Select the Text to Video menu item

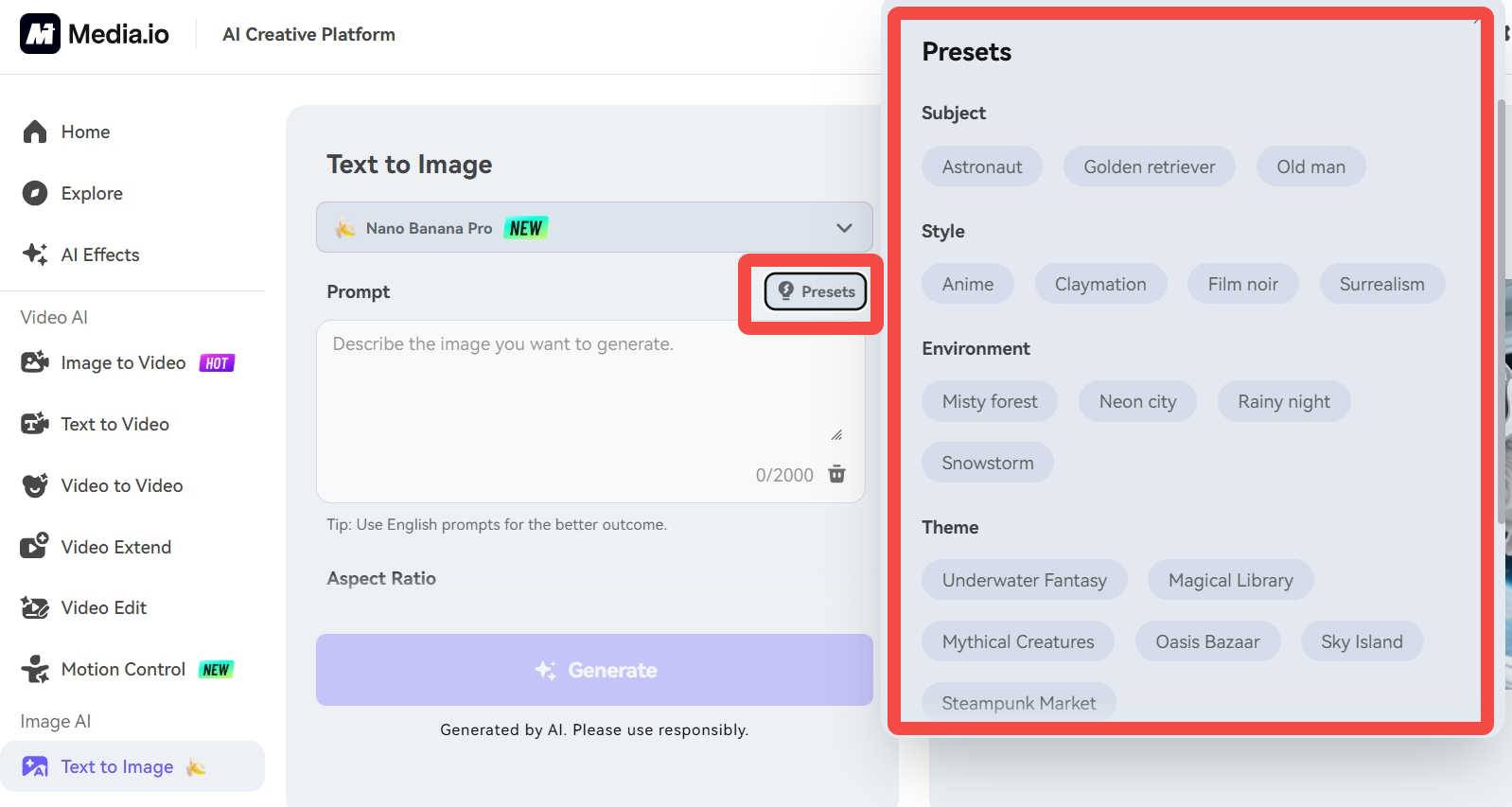(x=114, y=425)
